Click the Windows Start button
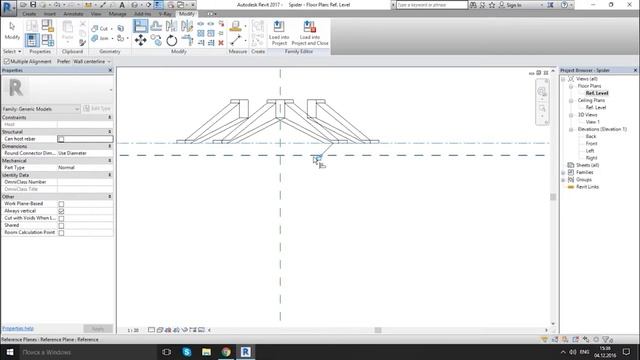 coord(9,352)
